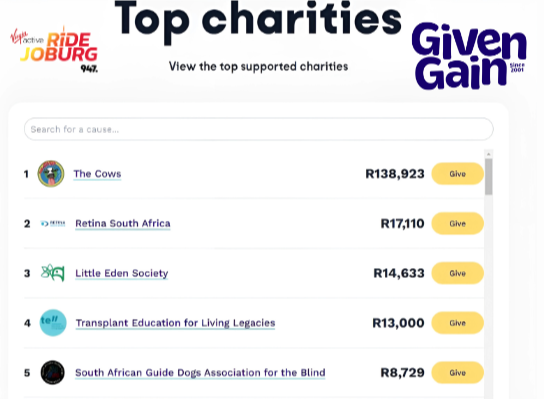Open Transplant Education for Living Legacies link
544x399 pixels.
tap(176, 323)
